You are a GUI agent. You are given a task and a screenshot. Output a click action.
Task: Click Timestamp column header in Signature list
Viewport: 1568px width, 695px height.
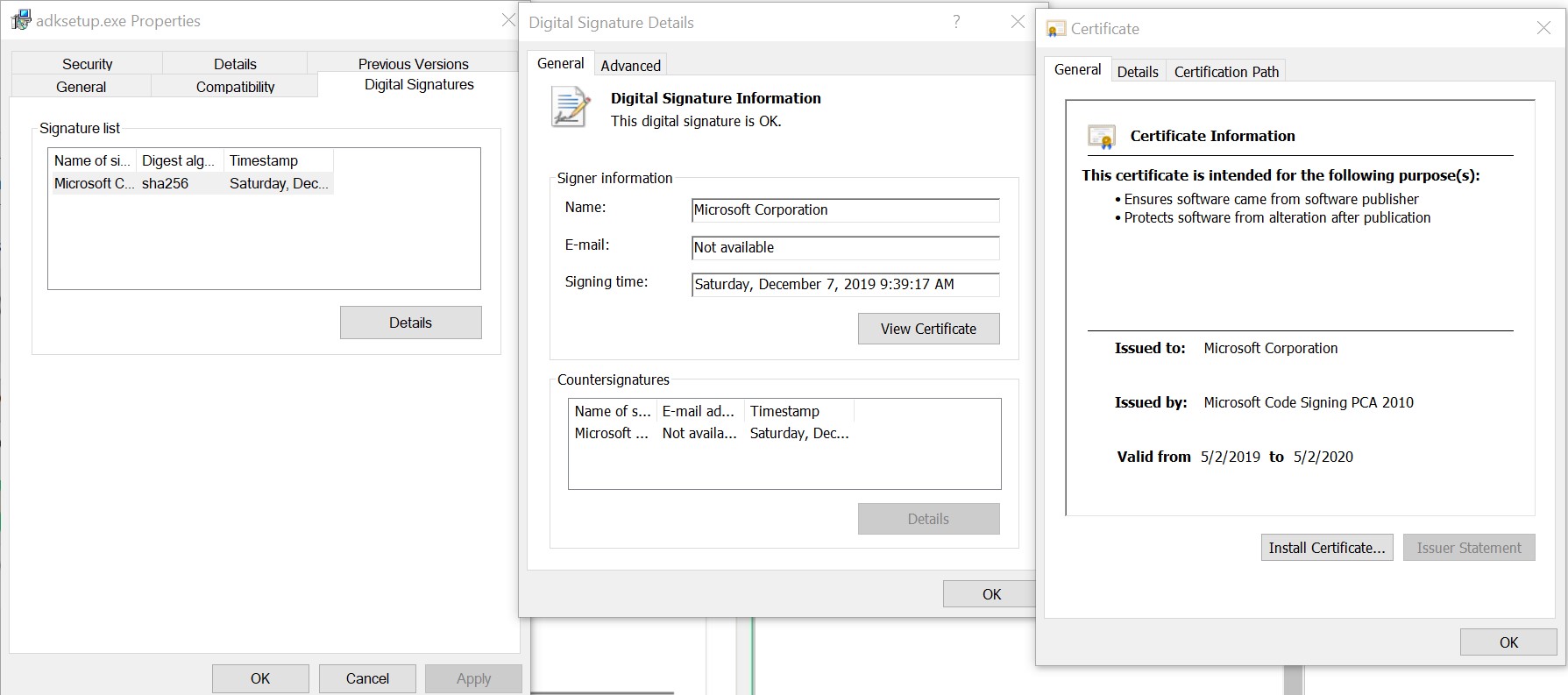(278, 160)
